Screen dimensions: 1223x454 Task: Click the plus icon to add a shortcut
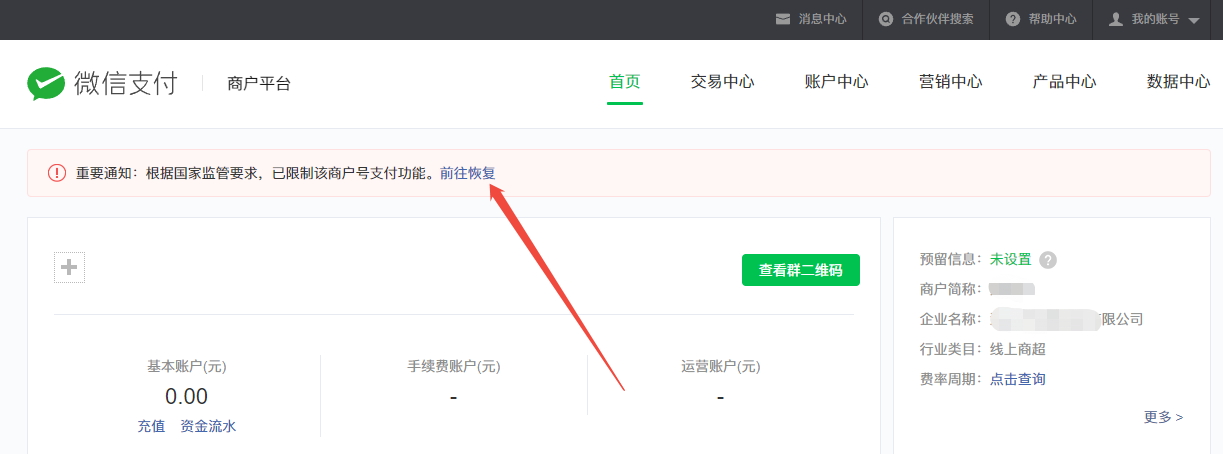[x=69, y=267]
